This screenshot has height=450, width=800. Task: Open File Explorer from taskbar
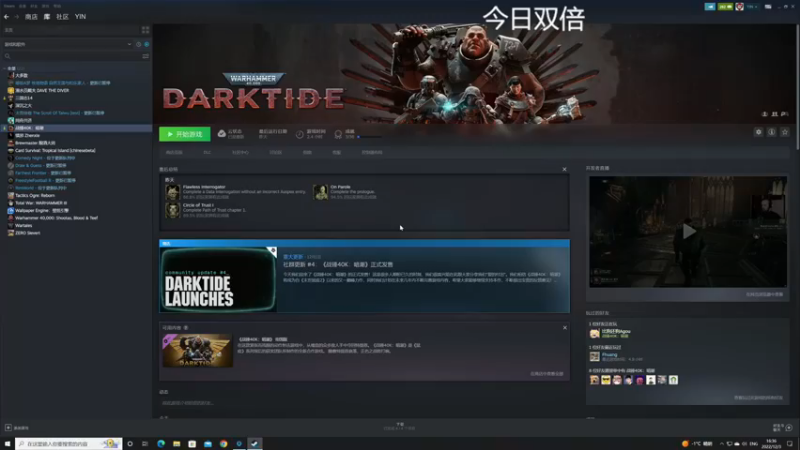coord(177,444)
